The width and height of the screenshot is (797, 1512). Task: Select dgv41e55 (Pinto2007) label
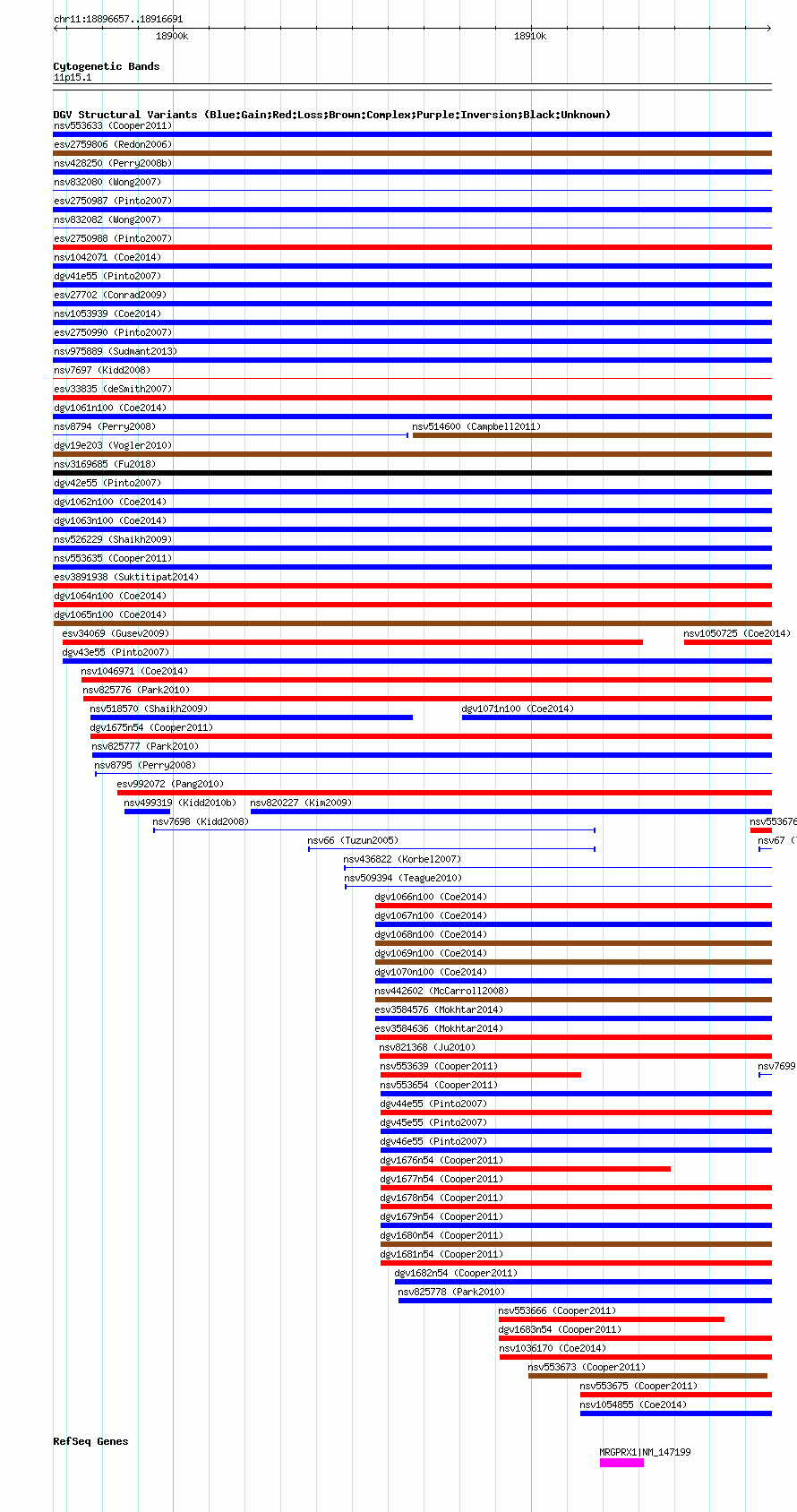click(x=107, y=276)
